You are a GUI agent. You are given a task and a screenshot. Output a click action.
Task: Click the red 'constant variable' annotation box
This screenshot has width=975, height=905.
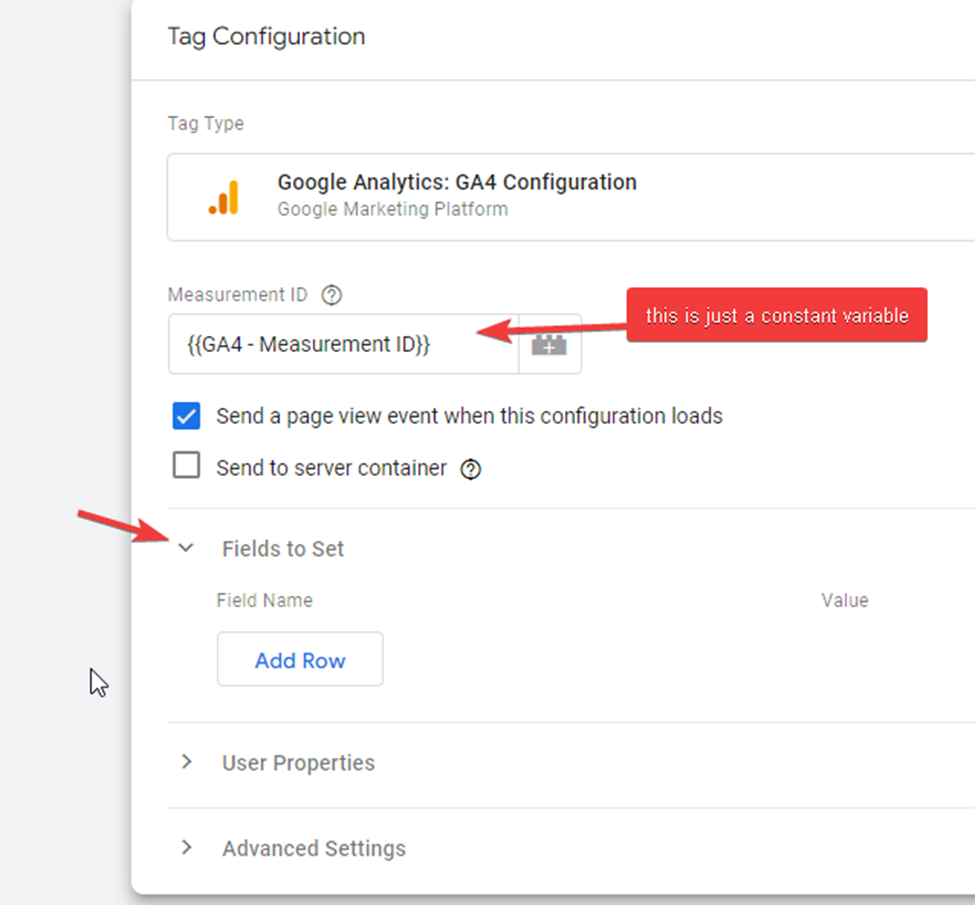point(776,316)
